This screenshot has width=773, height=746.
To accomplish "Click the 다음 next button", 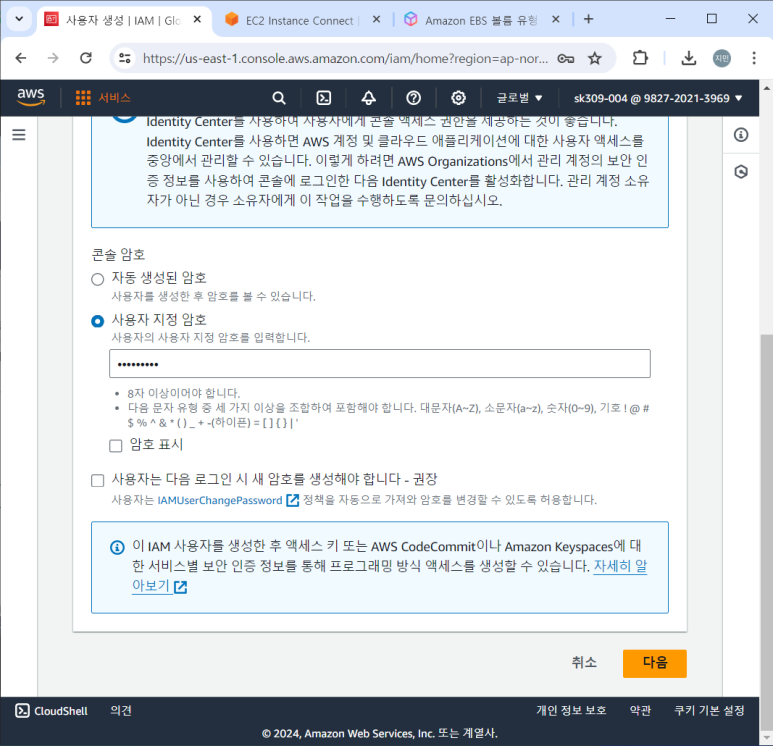I will pyautogui.click(x=655, y=663).
